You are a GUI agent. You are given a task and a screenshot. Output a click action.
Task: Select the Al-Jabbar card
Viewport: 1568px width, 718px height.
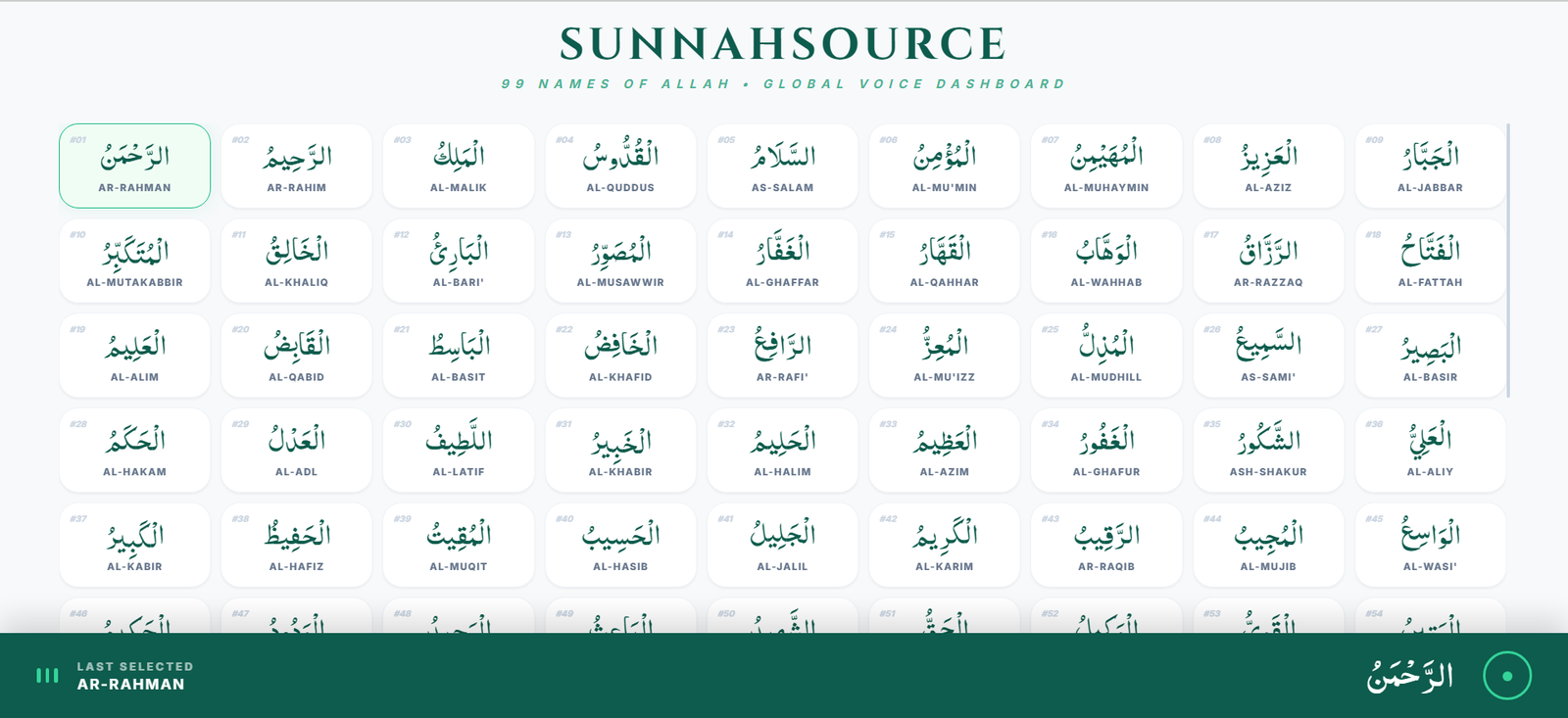pyautogui.click(x=1430, y=166)
